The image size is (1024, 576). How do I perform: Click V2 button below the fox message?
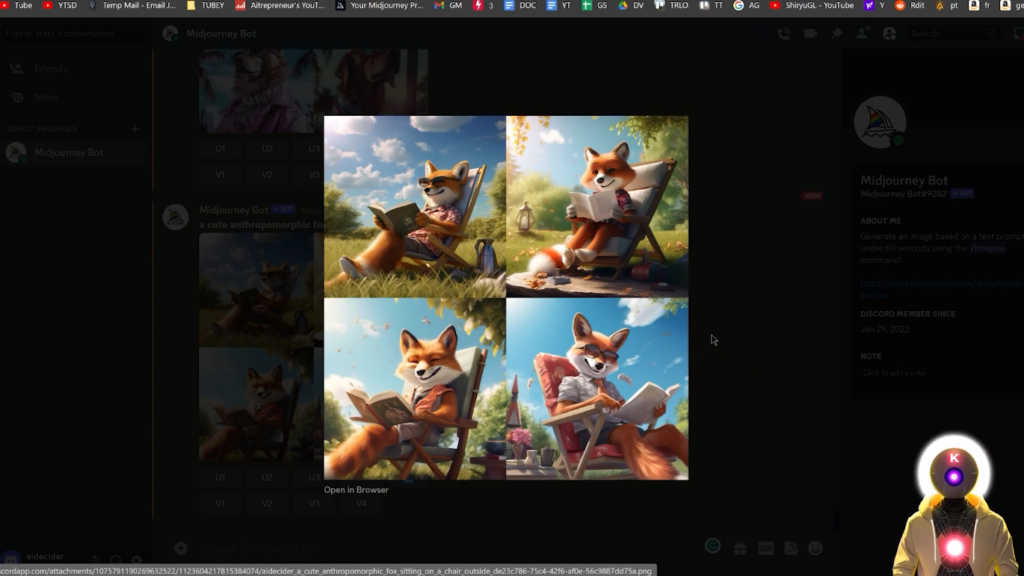click(x=267, y=504)
